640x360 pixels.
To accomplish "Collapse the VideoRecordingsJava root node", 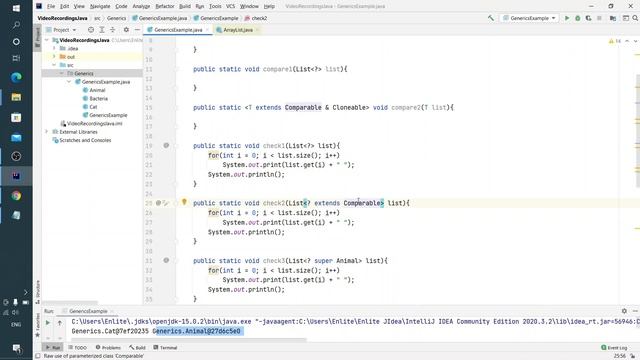I will click(47, 40).
